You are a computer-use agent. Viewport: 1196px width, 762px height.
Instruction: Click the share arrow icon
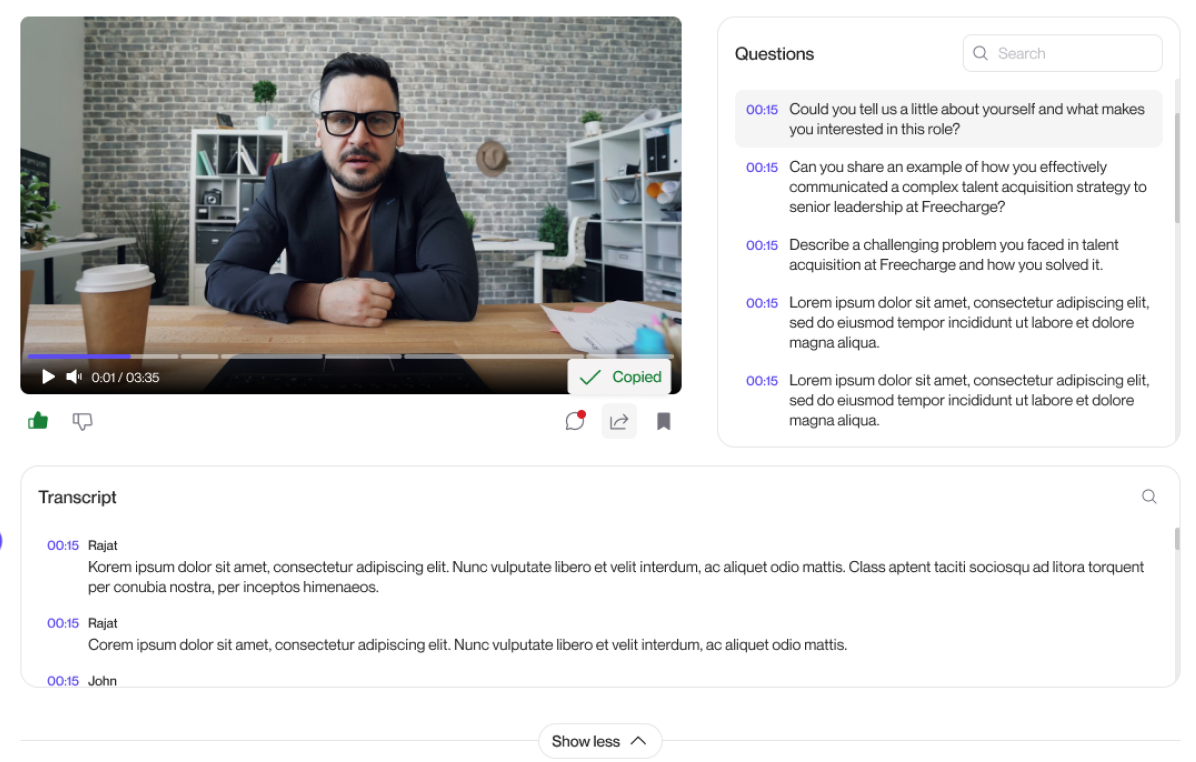click(619, 421)
